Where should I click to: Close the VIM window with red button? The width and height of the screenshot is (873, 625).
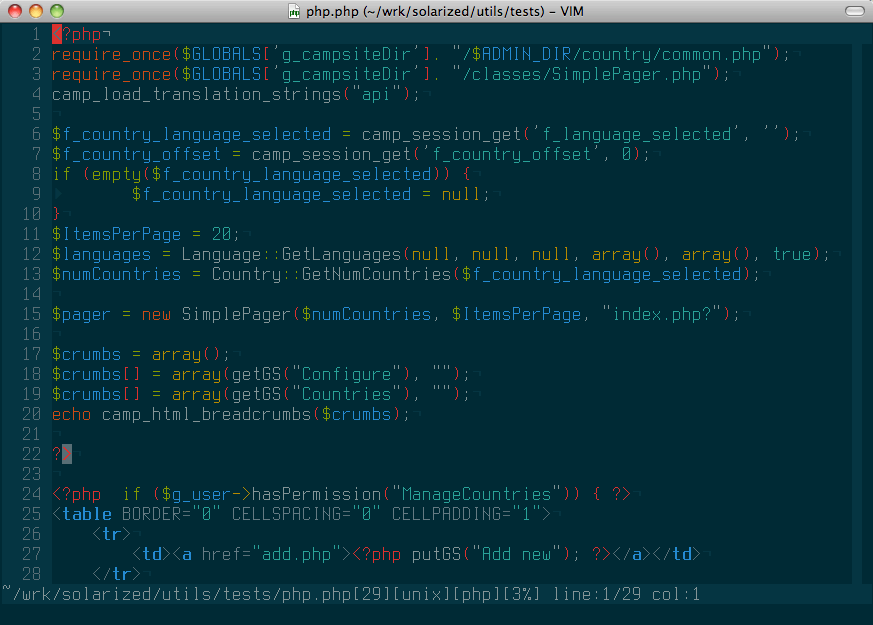coord(14,11)
